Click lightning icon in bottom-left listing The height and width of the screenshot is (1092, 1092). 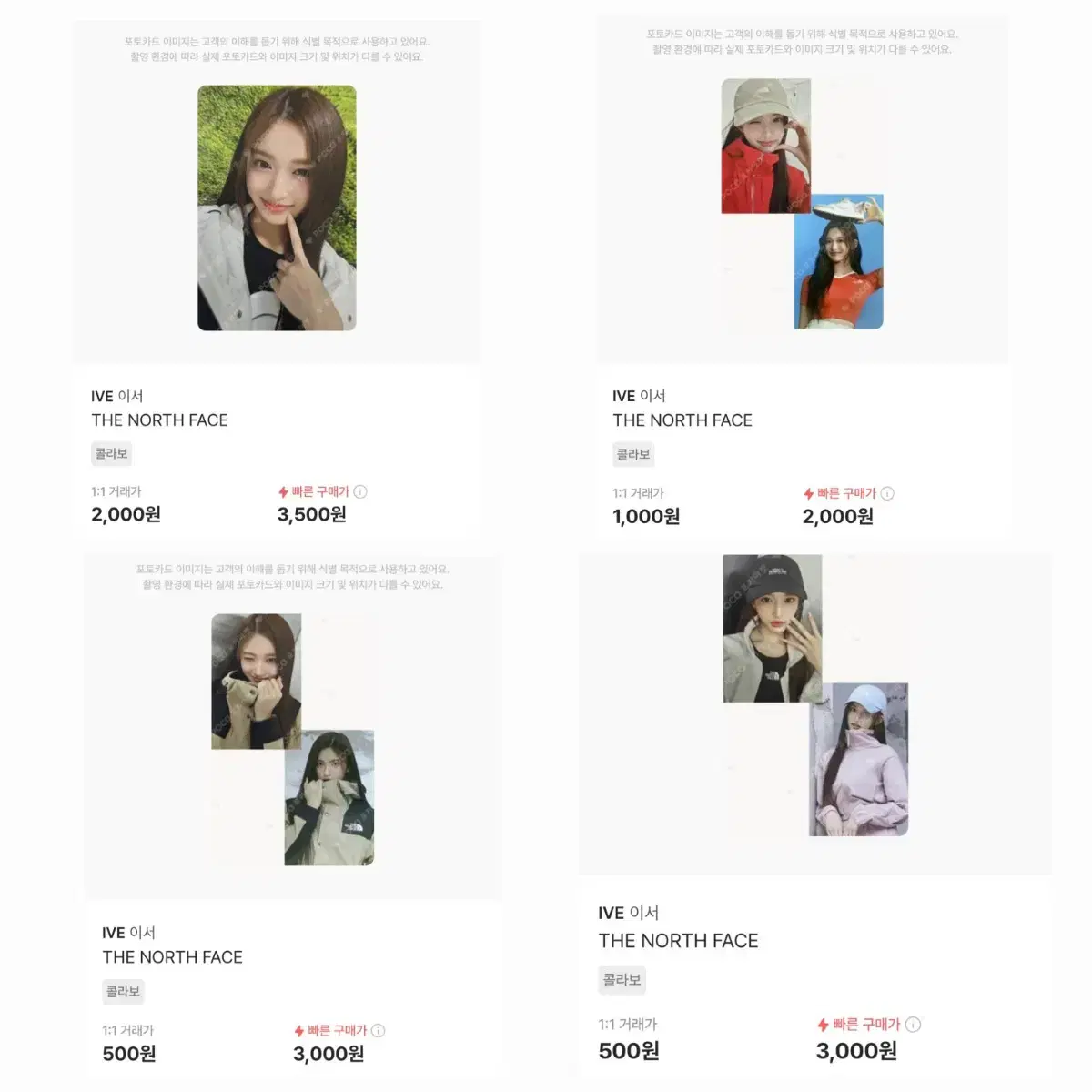(x=298, y=1032)
